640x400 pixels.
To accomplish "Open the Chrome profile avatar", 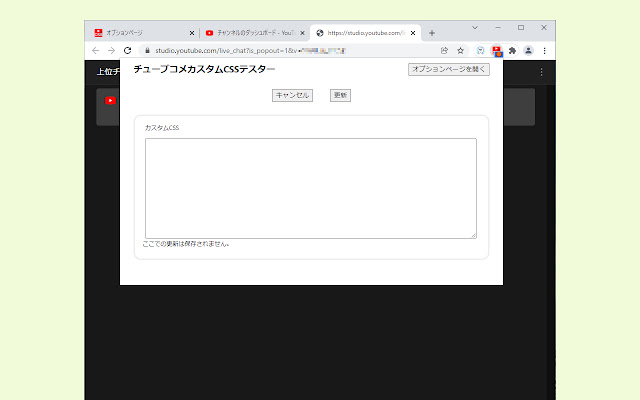I will pyautogui.click(x=528, y=51).
